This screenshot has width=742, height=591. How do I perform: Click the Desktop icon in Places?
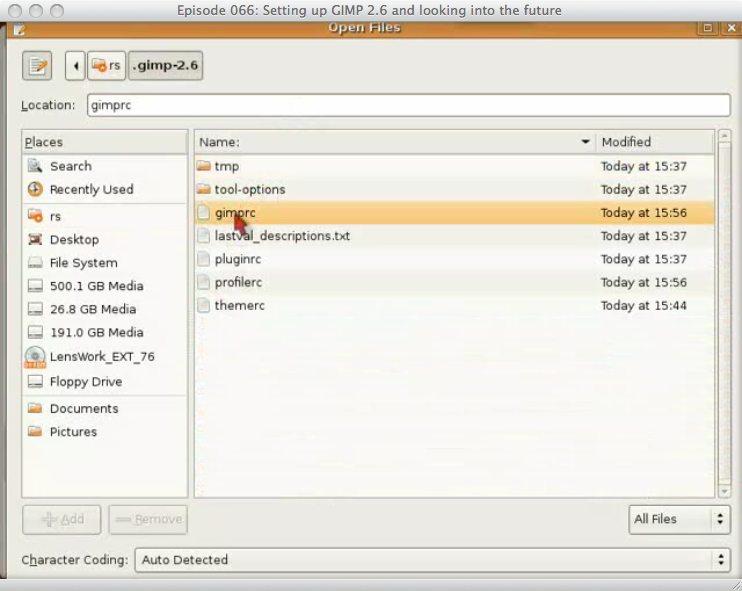35,239
